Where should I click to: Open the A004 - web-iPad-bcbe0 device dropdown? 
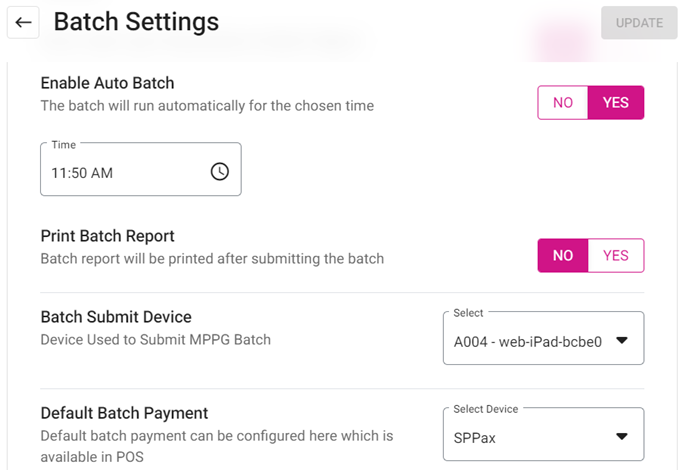530,340
